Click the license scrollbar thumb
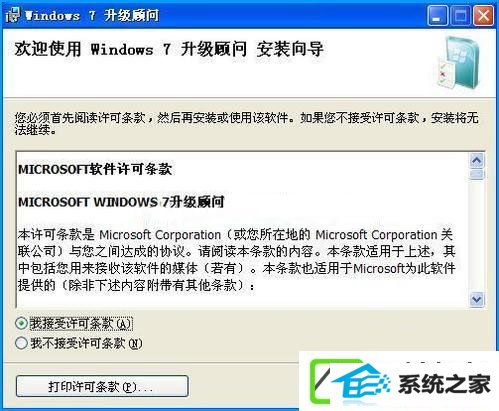Image resolution: width=499 pixels, height=411 pixels. [477, 174]
